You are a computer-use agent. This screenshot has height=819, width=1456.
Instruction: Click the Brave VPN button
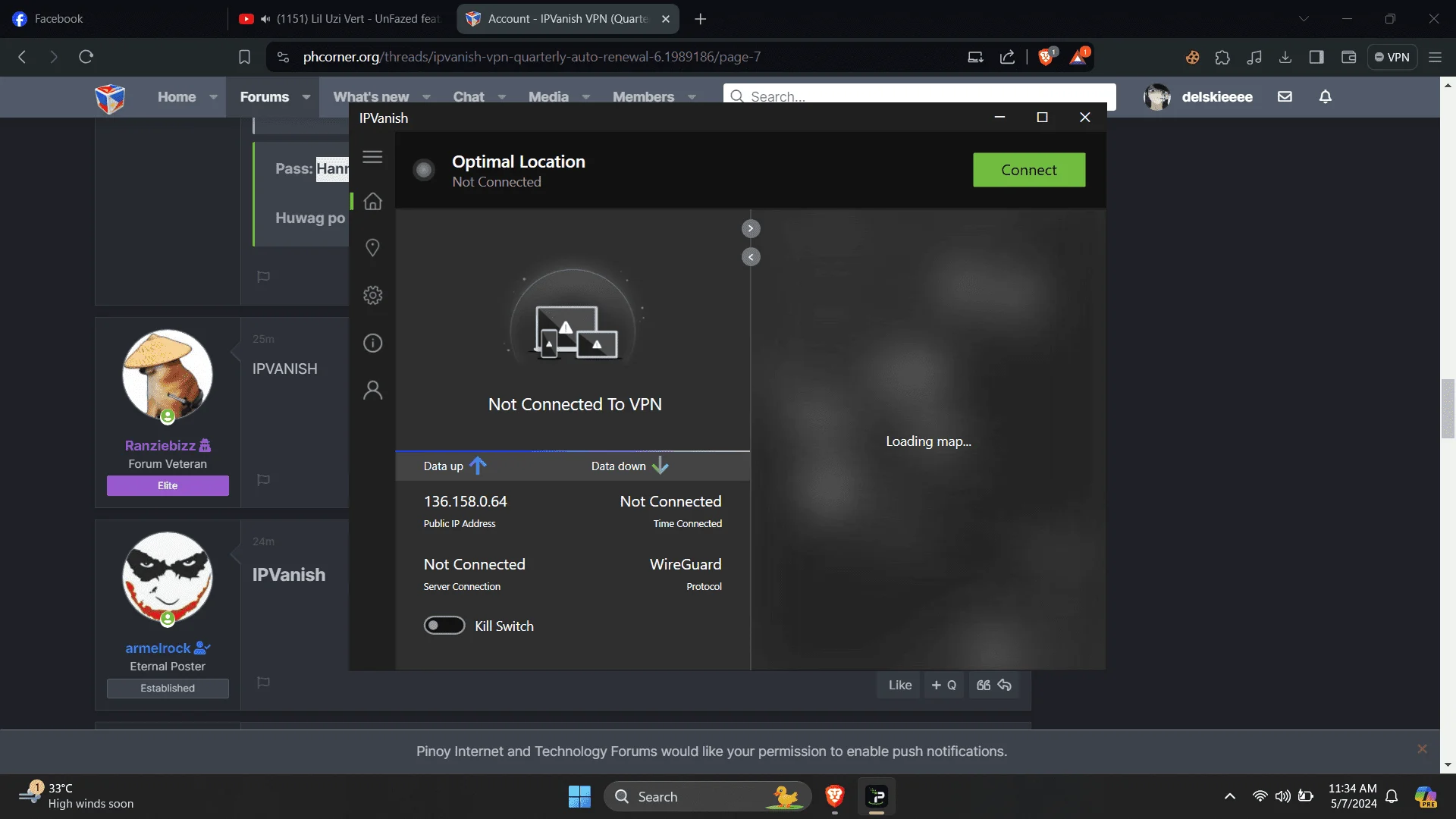pyautogui.click(x=1392, y=57)
